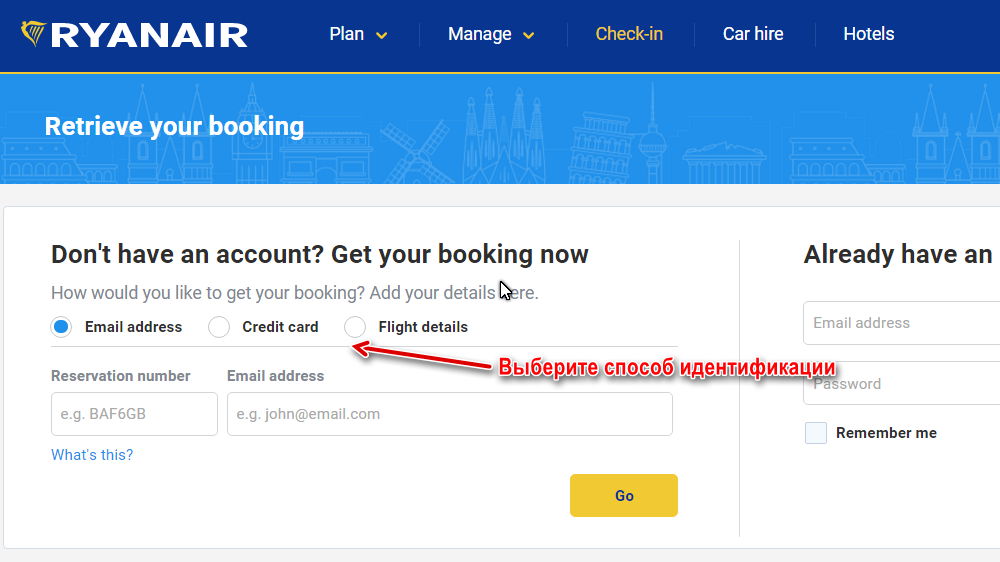Expand the Plan menu chevron
Viewport: 1000px width, 562px height.
pos(381,36)
